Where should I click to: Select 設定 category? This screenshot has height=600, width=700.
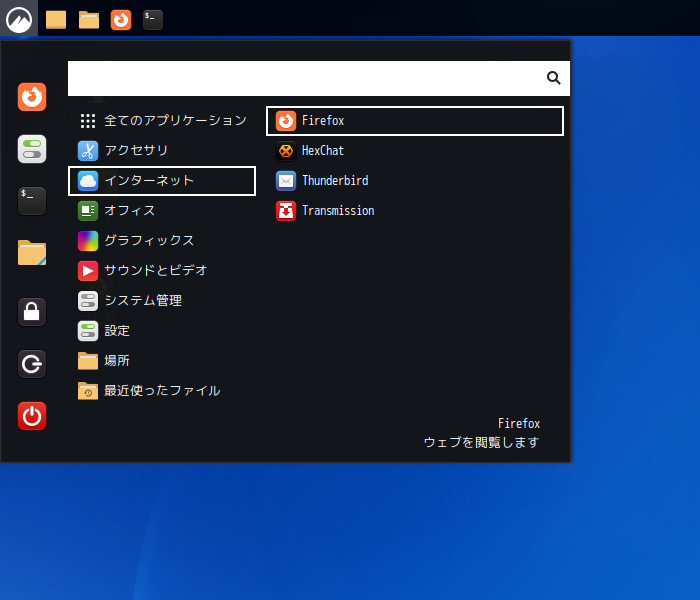point(162,331)
